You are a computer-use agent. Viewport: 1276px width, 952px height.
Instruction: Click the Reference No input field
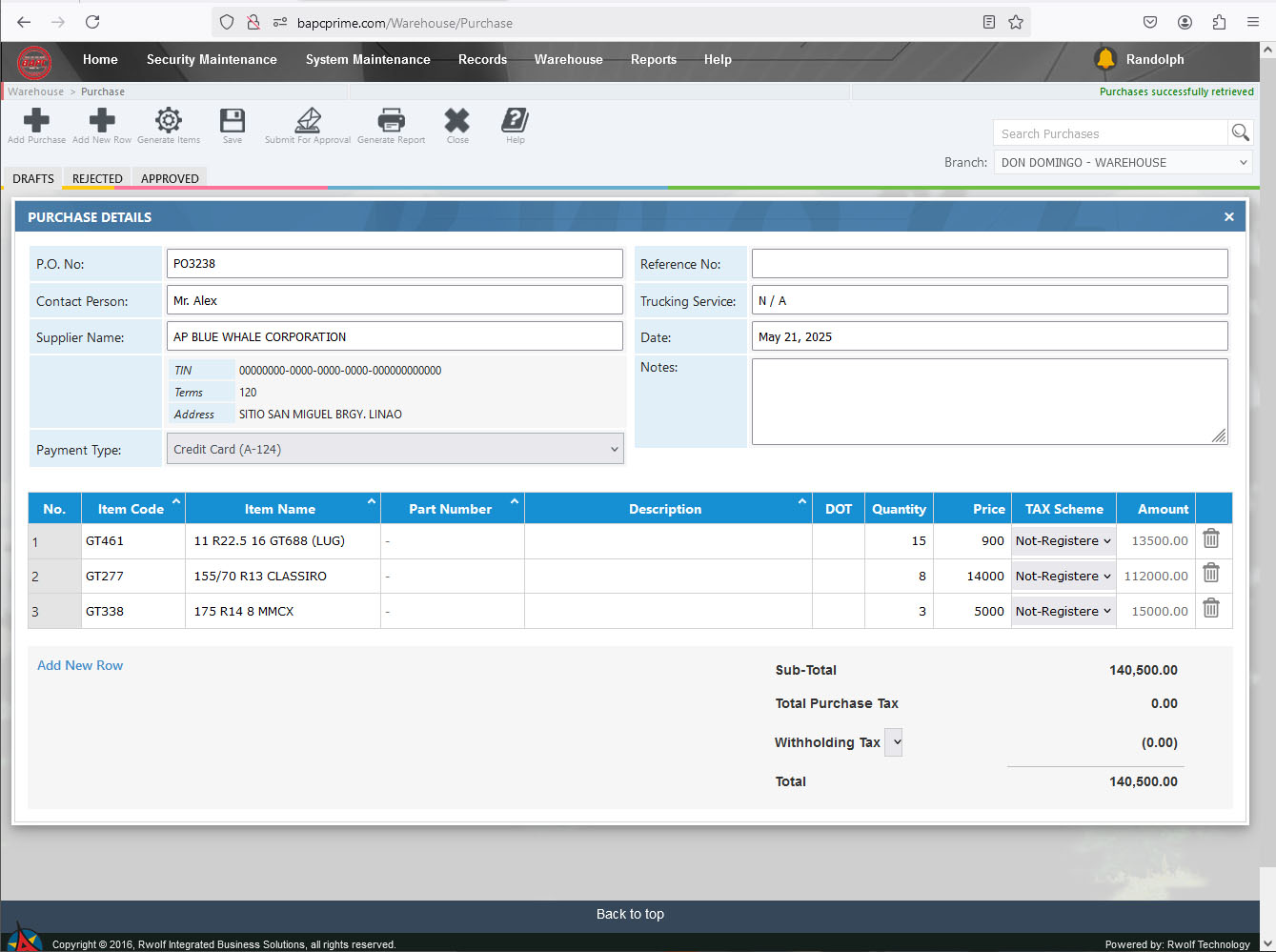[x=989, y=264]
